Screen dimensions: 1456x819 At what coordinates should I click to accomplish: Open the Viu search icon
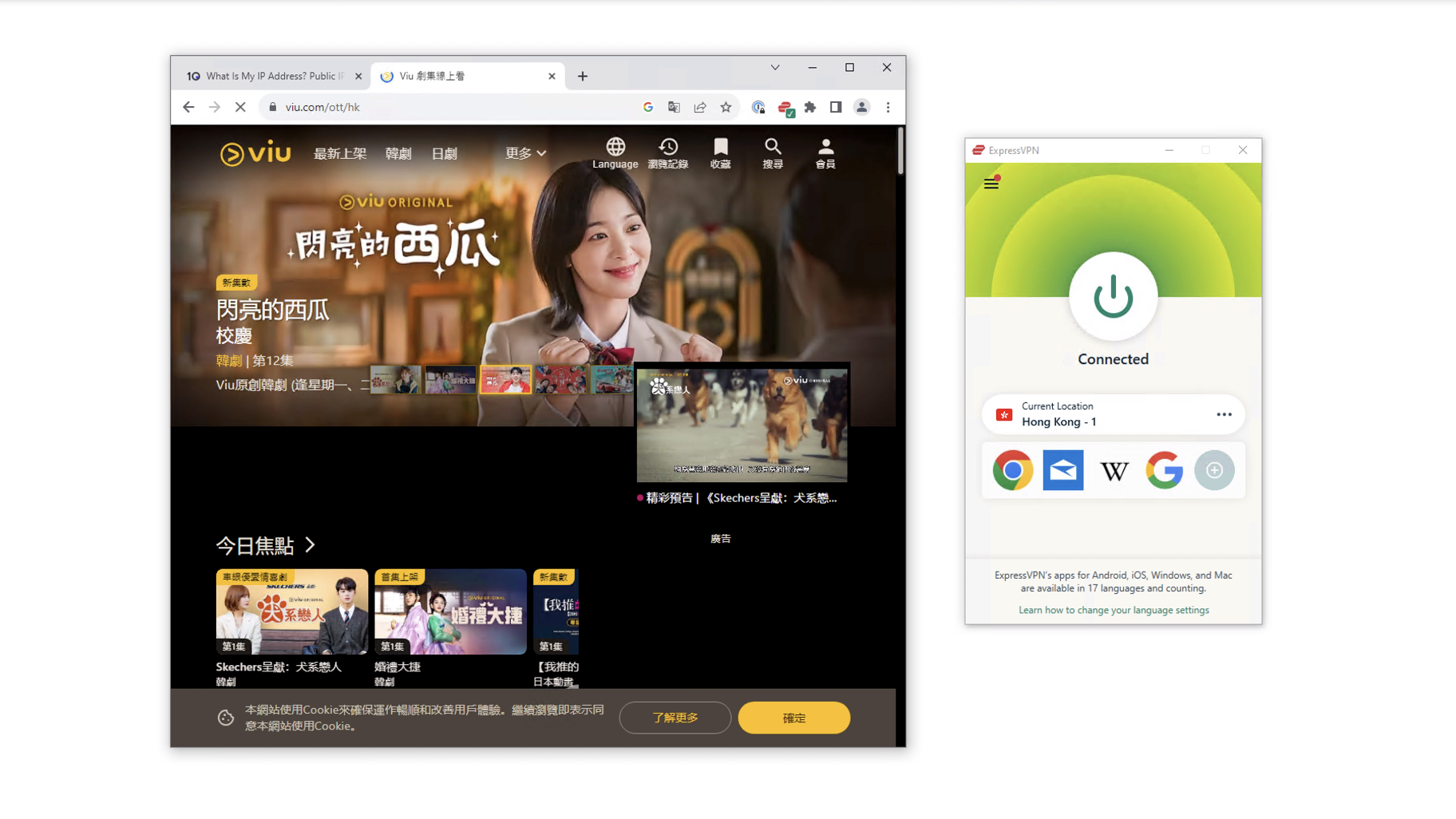pos(772,146)
